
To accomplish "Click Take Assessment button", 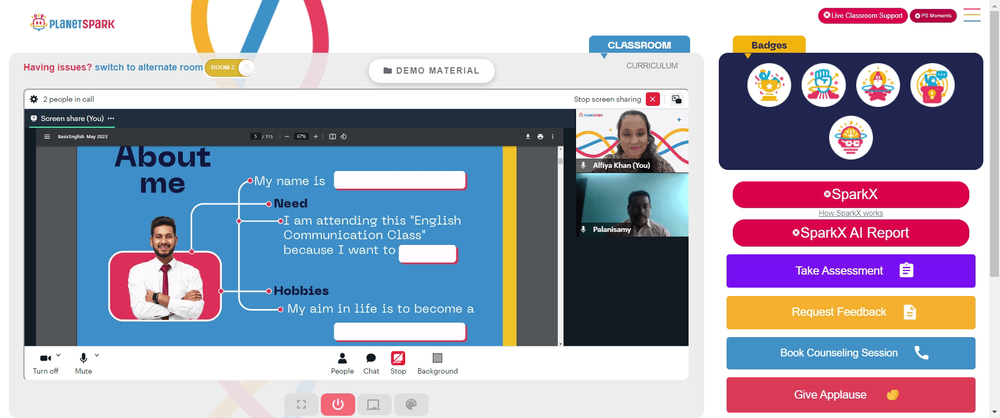I will pyautogui.click(x=851, y=271).
